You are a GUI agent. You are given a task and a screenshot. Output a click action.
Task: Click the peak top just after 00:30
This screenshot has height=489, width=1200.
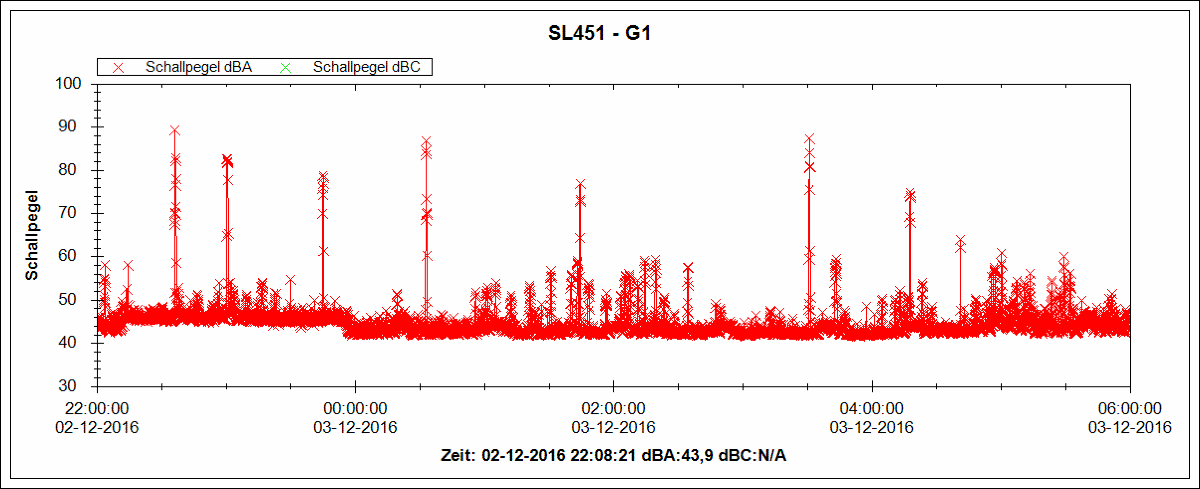coord(426,142)
